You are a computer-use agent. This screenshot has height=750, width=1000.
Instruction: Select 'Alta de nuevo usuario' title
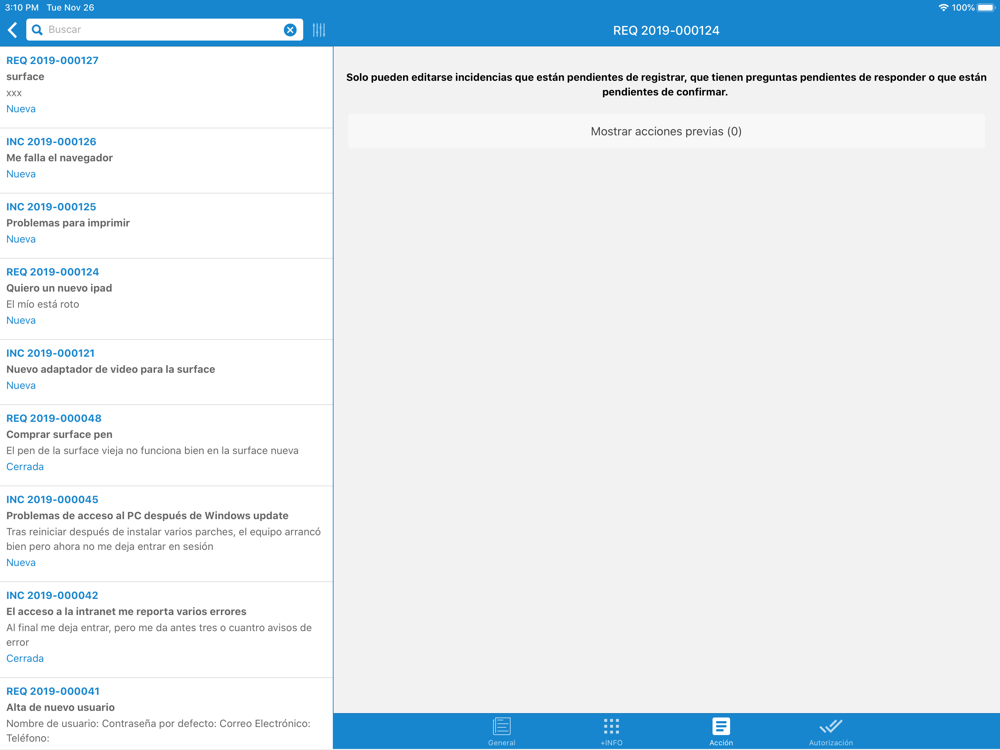pyautogui.click(x=61, y=707)
